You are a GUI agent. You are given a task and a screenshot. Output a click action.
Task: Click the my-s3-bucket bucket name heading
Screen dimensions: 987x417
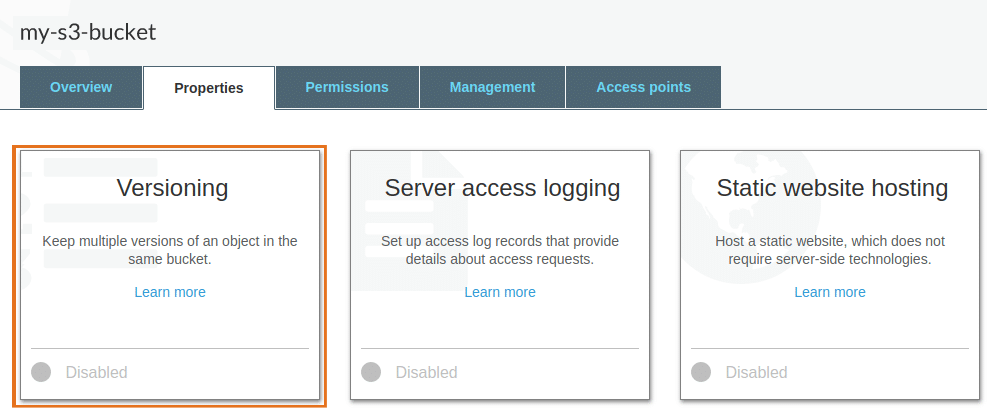click(x=88, y=32)
